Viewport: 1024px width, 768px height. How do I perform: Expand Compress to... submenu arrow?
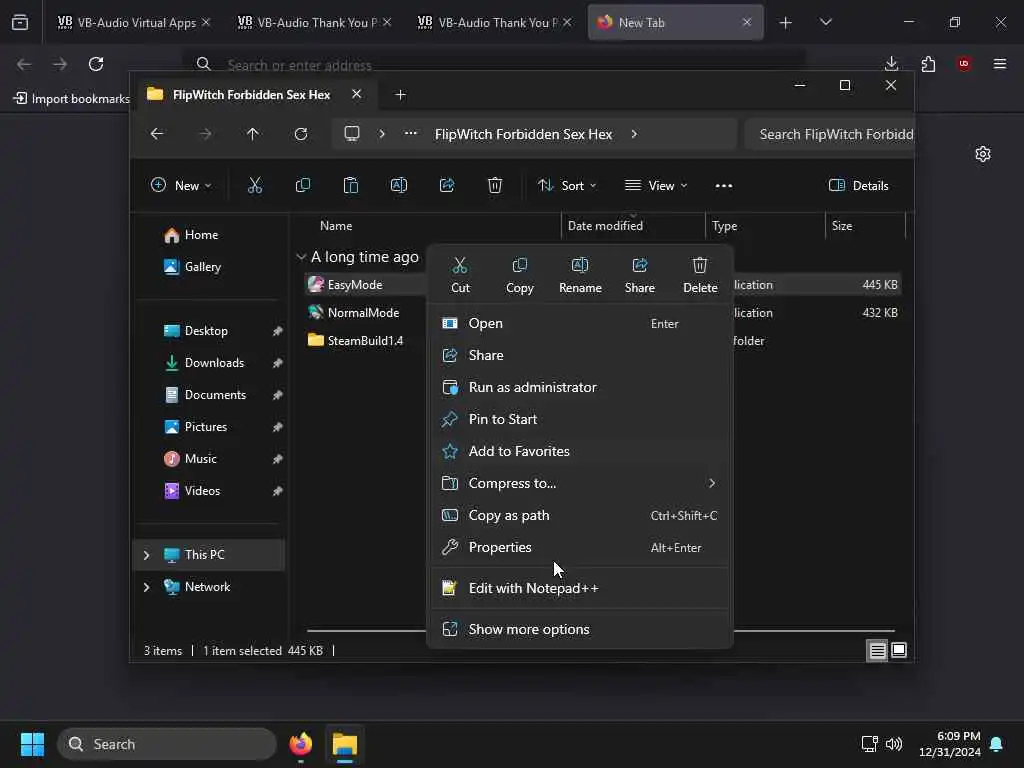pos(712,483)
